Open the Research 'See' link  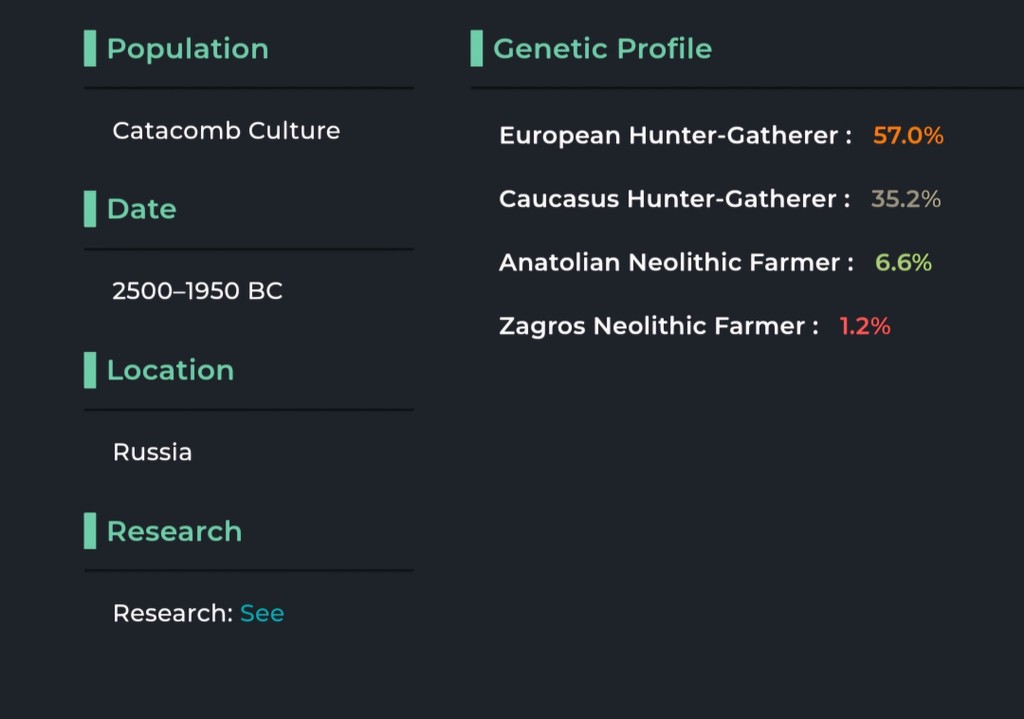point(262,613)
